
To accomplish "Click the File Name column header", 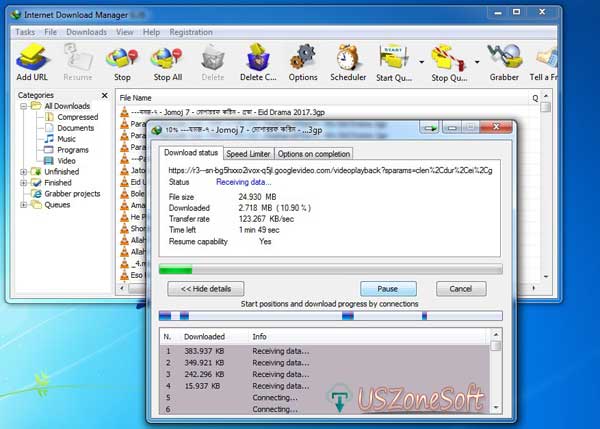I will pos(135,98).
